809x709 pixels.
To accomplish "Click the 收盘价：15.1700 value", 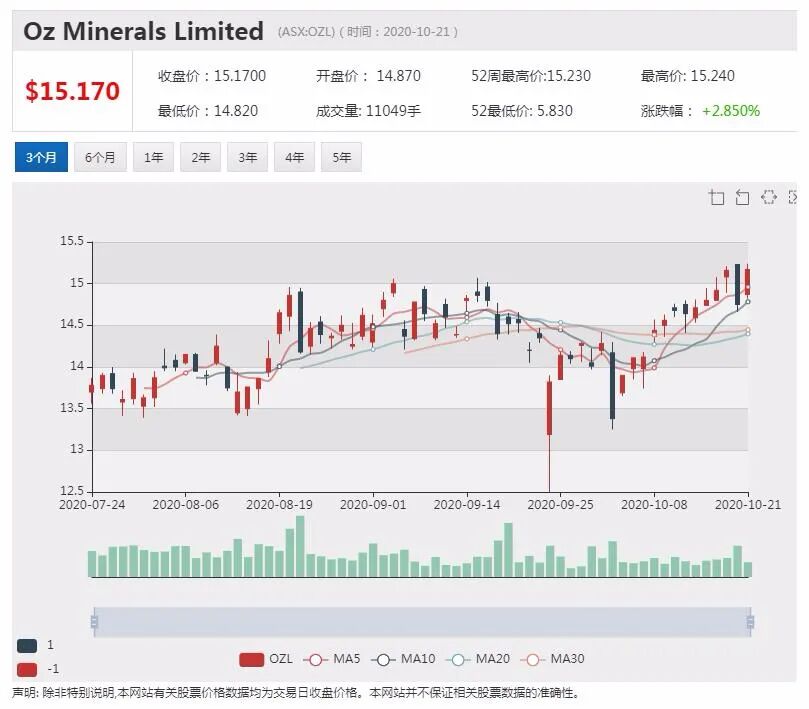I will tap(212, 76).
